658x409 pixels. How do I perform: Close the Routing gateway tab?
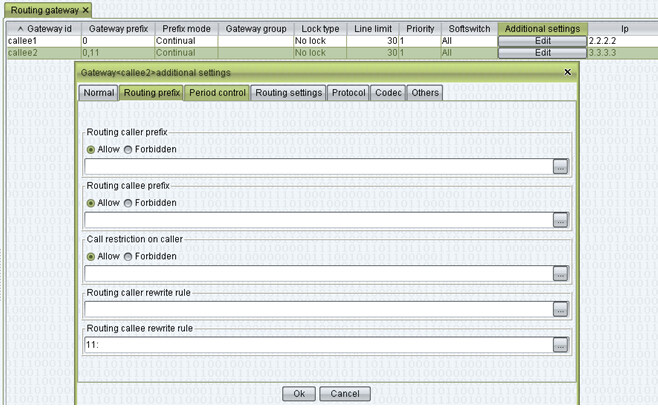pos(86,10)
